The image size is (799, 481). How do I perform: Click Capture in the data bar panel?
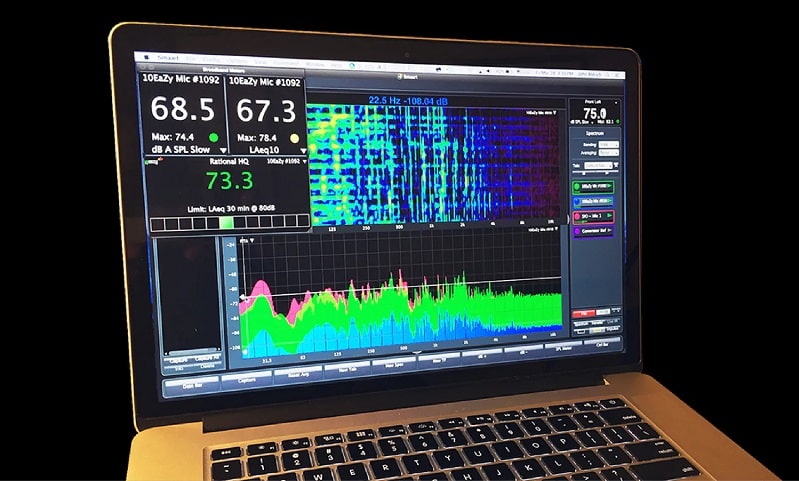pos(178,359)
